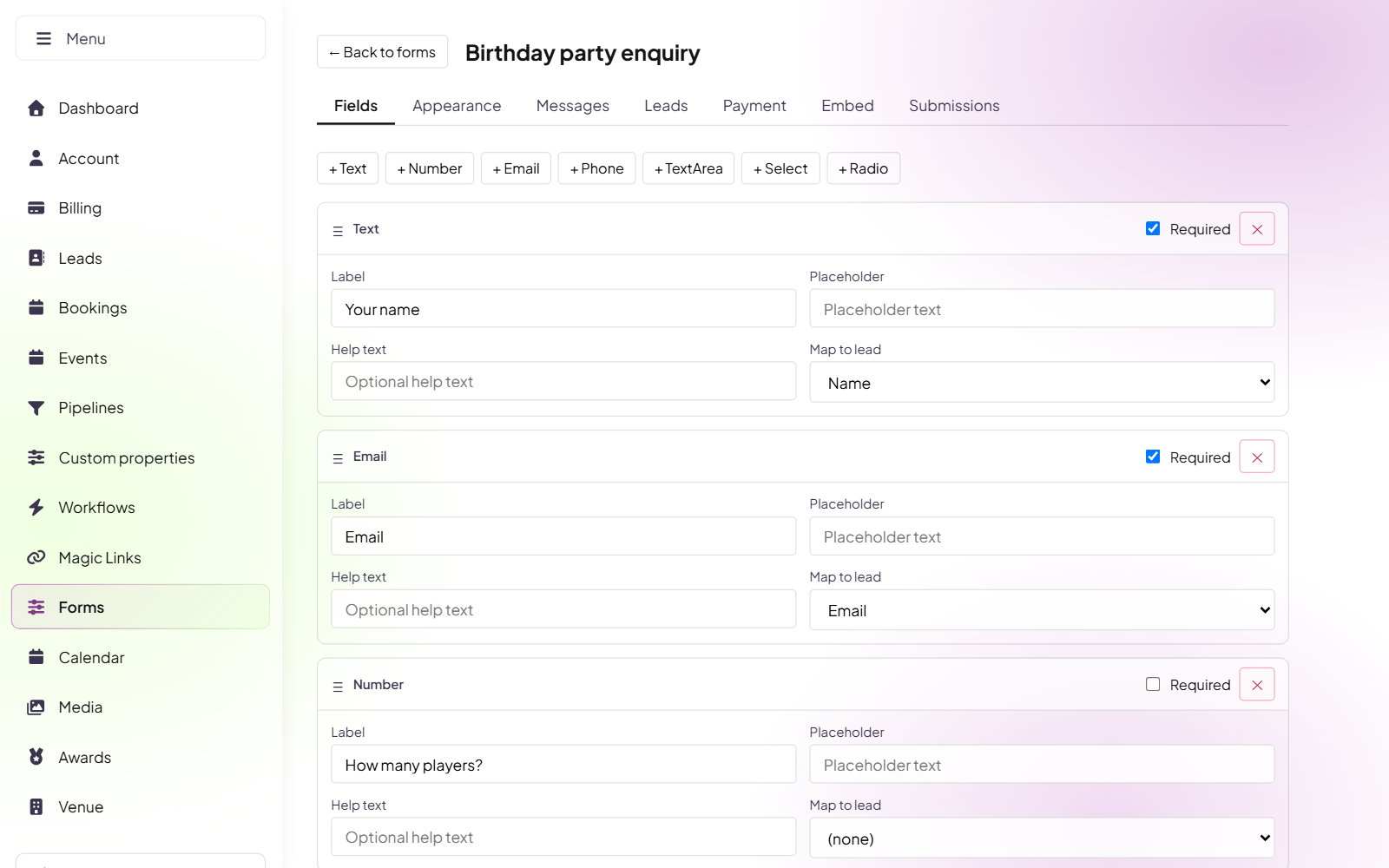The width and height of the screenshot is (1389, 868).
Task: Click the Venue building icon
Action: (36, 807)
